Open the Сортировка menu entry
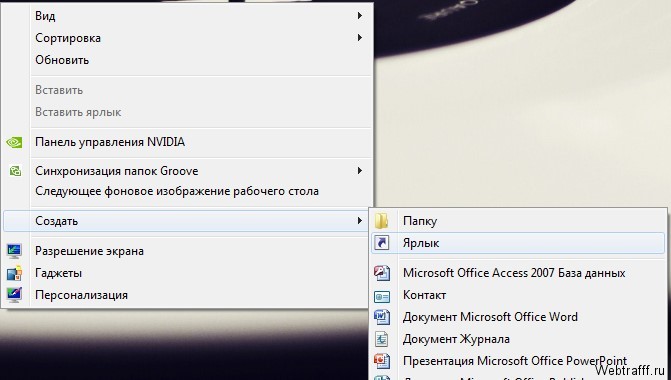The width and height of the screenshot is (671, 380). point(187,38)
